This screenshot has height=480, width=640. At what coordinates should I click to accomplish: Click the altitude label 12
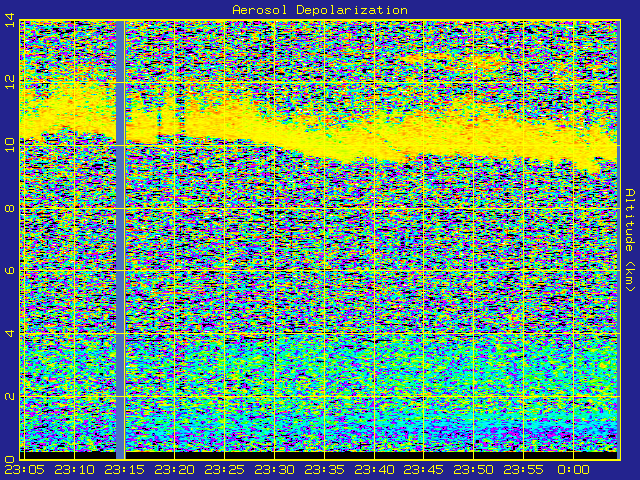(10, 83)
